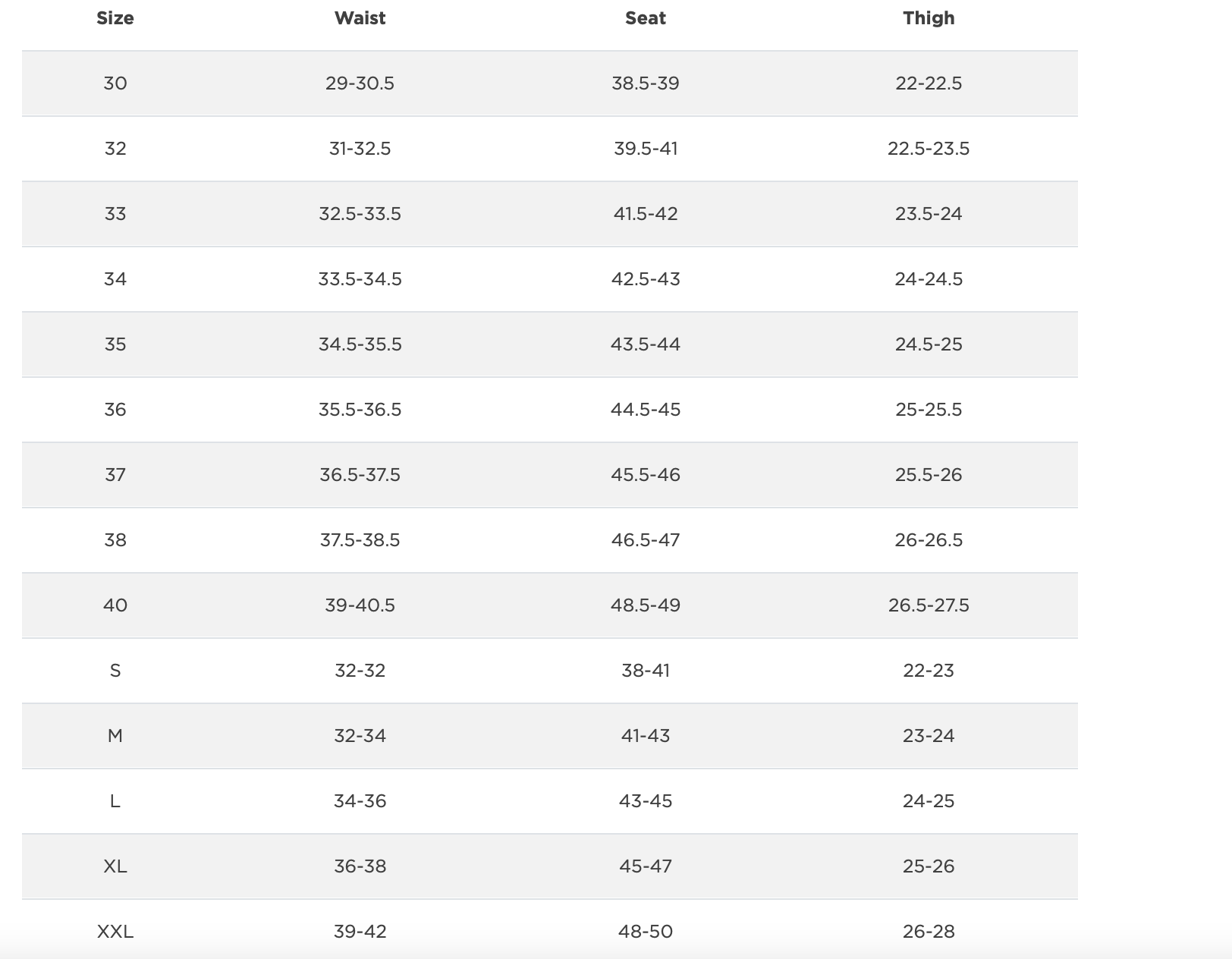The height and width of the screenshot is (959, 1232).
Task: Select the size 35 row label
Action: tap(115, 344)
